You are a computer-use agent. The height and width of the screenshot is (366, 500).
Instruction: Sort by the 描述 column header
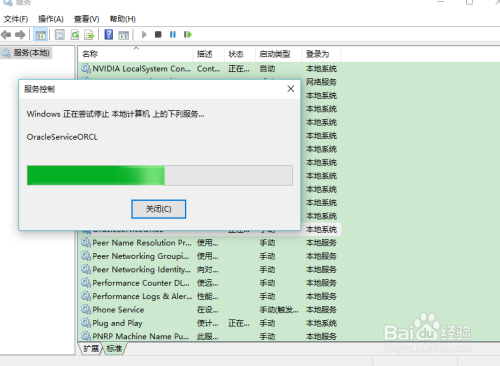(x=208, y=54)
